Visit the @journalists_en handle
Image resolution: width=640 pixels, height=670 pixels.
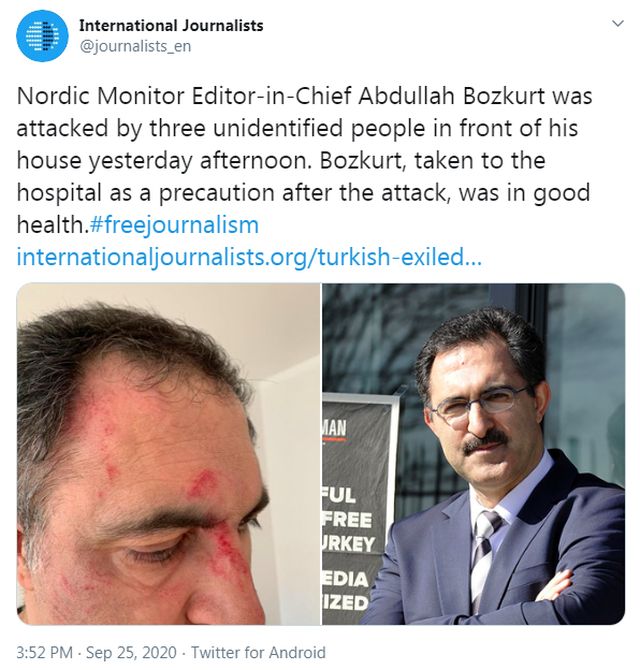pos(135,46)
